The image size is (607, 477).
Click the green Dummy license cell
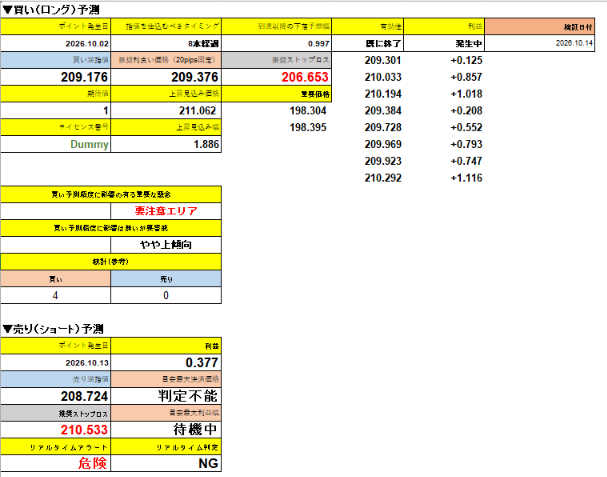click(x=56, y=144)
